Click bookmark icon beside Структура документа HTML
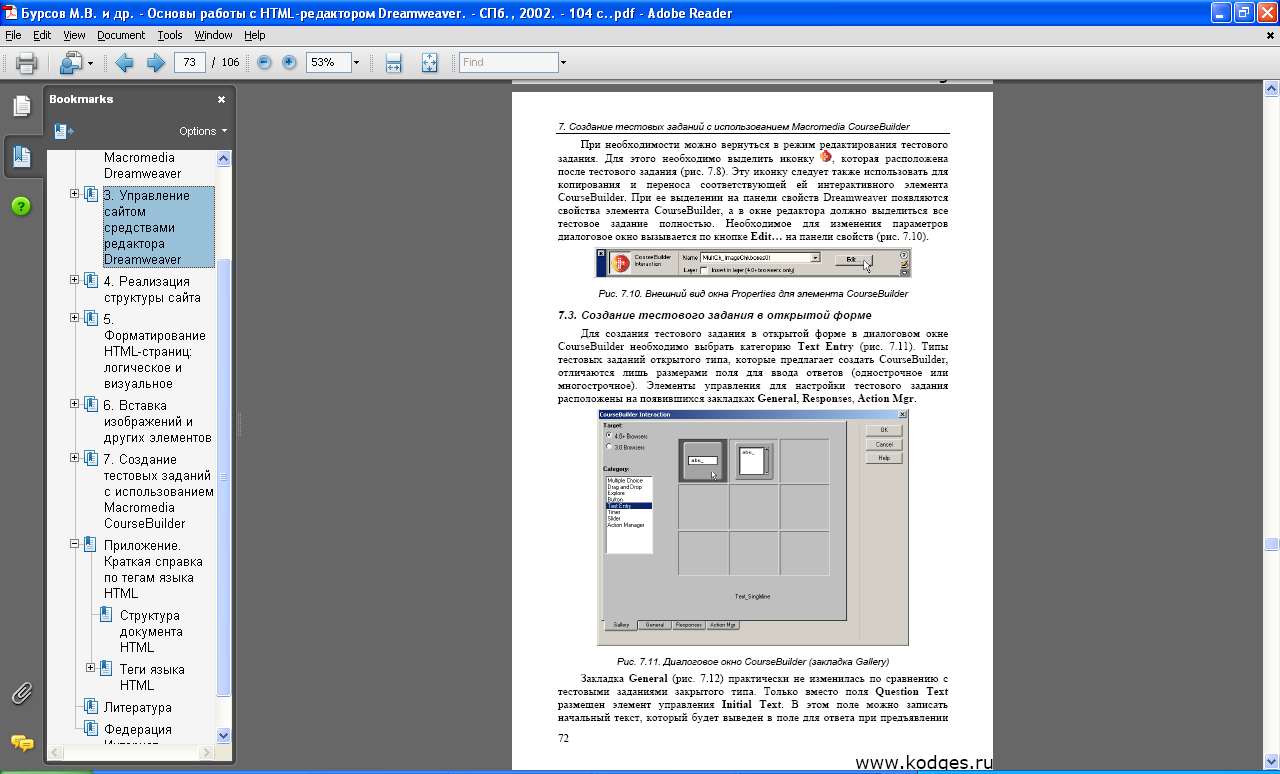The width and height of the screenshot is (1280, 774). point(107,615)
